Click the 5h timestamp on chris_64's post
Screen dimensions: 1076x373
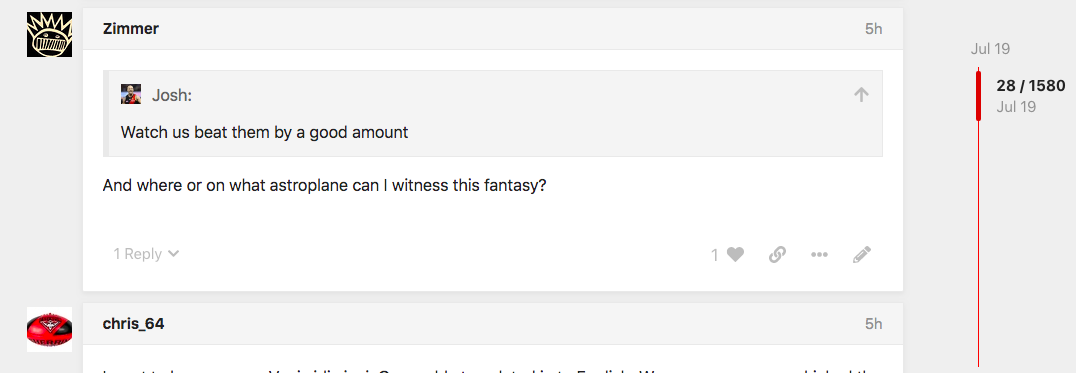tap(874, 324)
